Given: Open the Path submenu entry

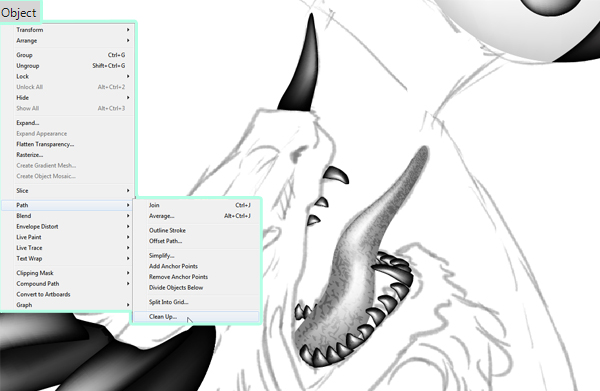Looking at the screenshot, I should (x=67, y=205).
